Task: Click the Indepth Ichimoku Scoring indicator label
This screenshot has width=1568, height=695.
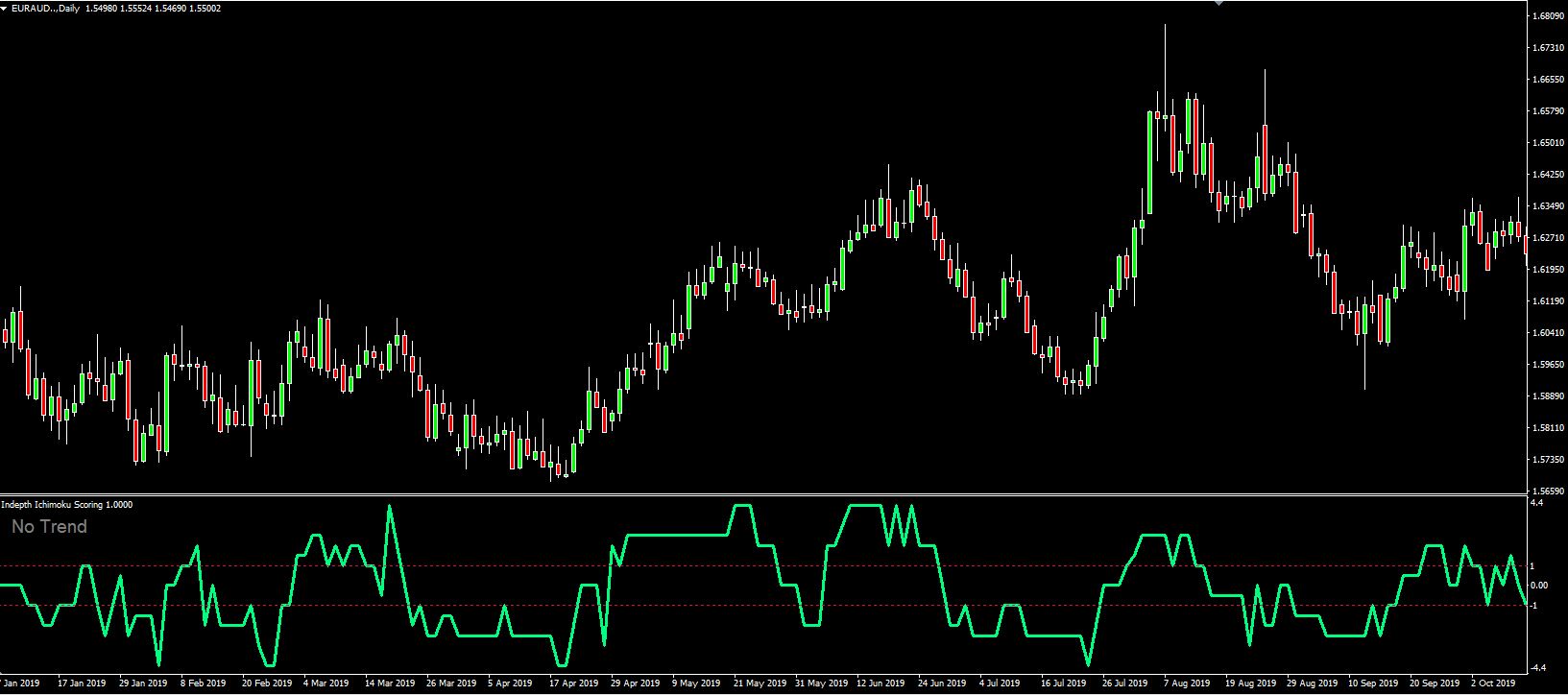Action: pyautogui.click(x=67, y=504)
